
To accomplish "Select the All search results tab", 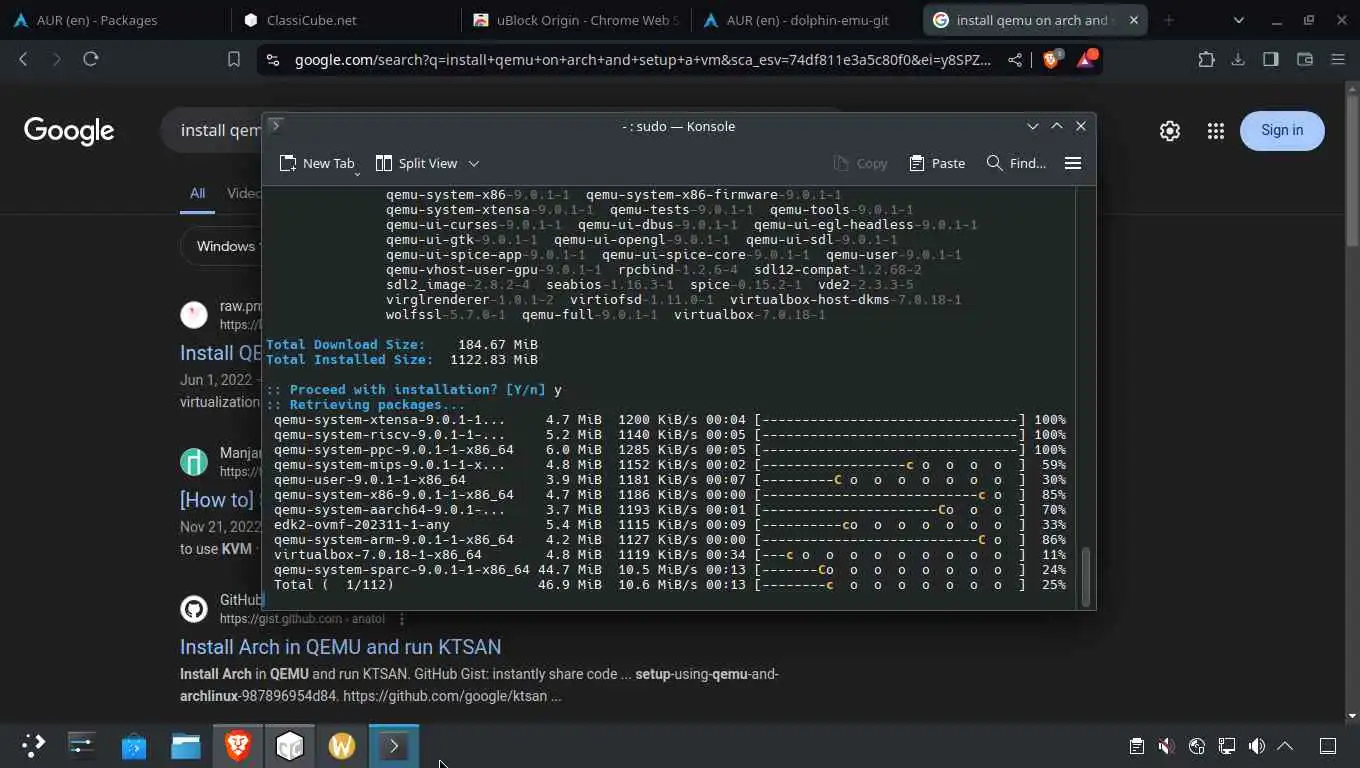I will tap(197, 194).
